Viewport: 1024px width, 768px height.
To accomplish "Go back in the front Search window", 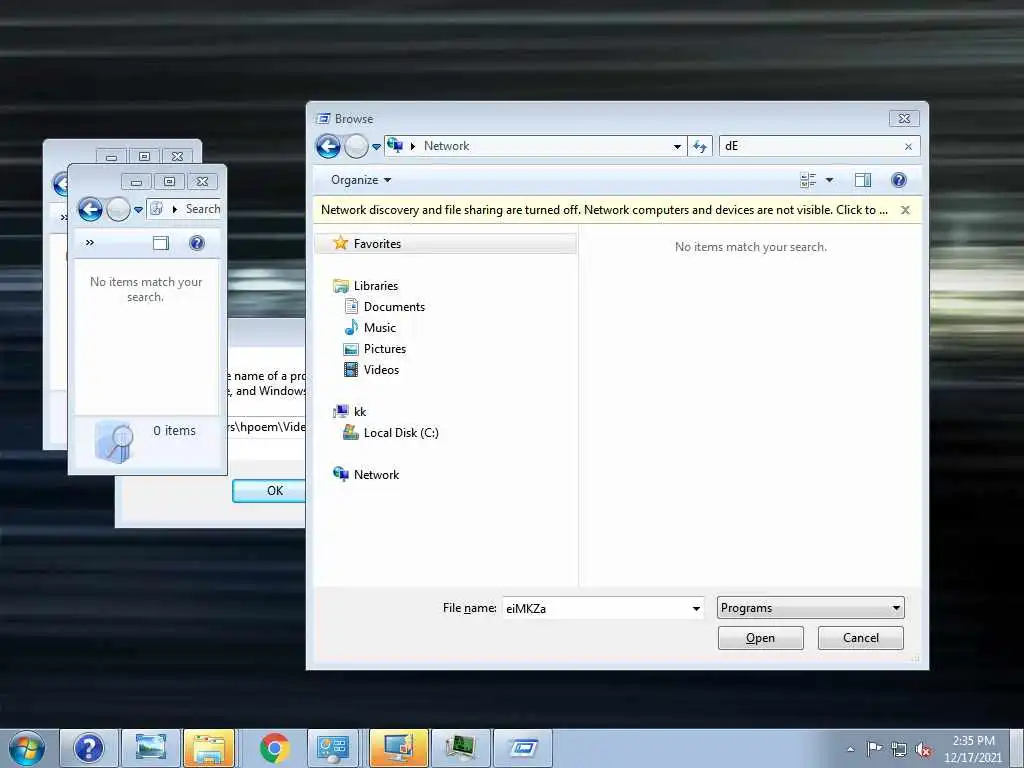I will click(x=90, y=210).
